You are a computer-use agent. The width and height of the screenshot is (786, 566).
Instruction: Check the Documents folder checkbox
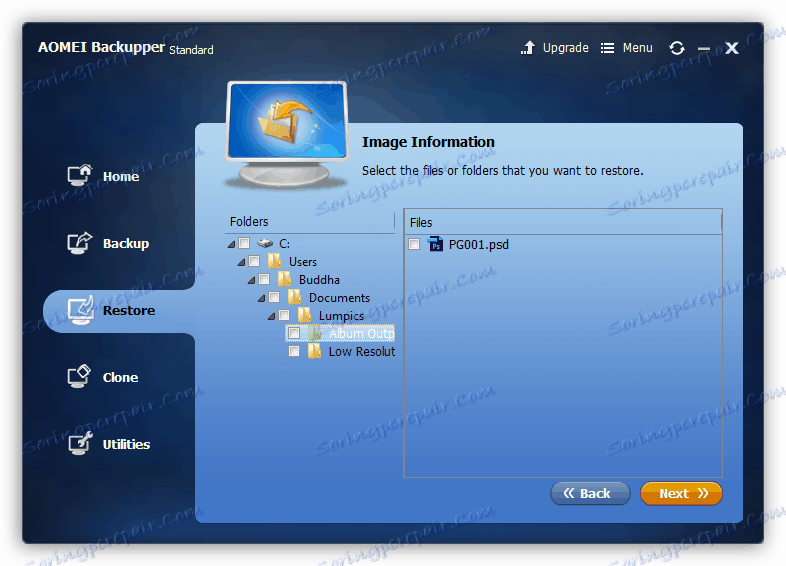tap(274, 297)
